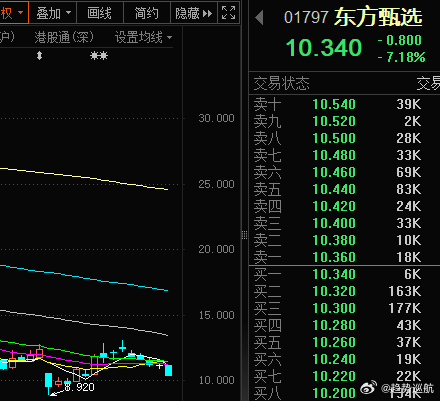Click the 买一 bid price 10.340
The image size is (440, 401).
pos(334,274)
